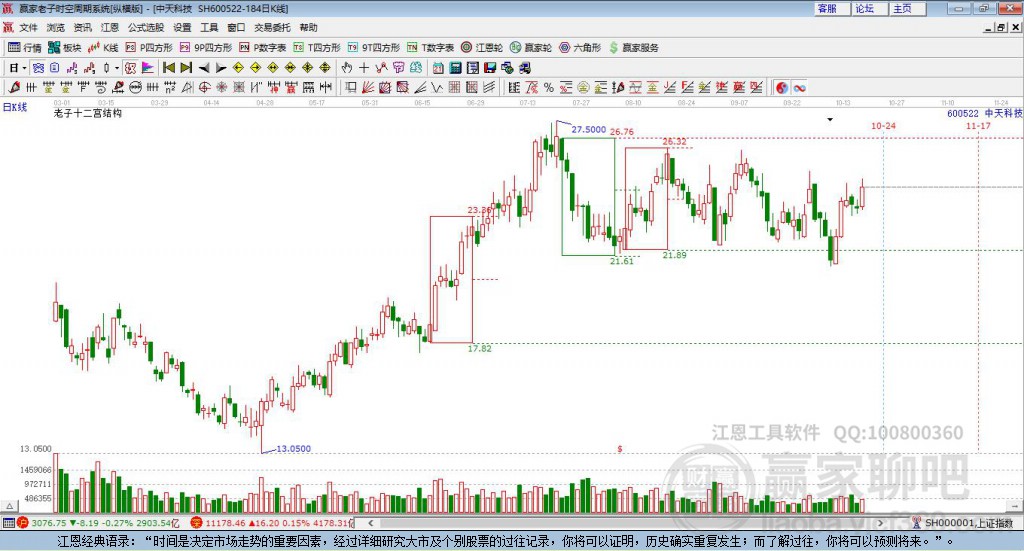1024x551 pixels.
Task: Click the horizontal scrollbar track at bottom
Action: [x=625, y=523]
